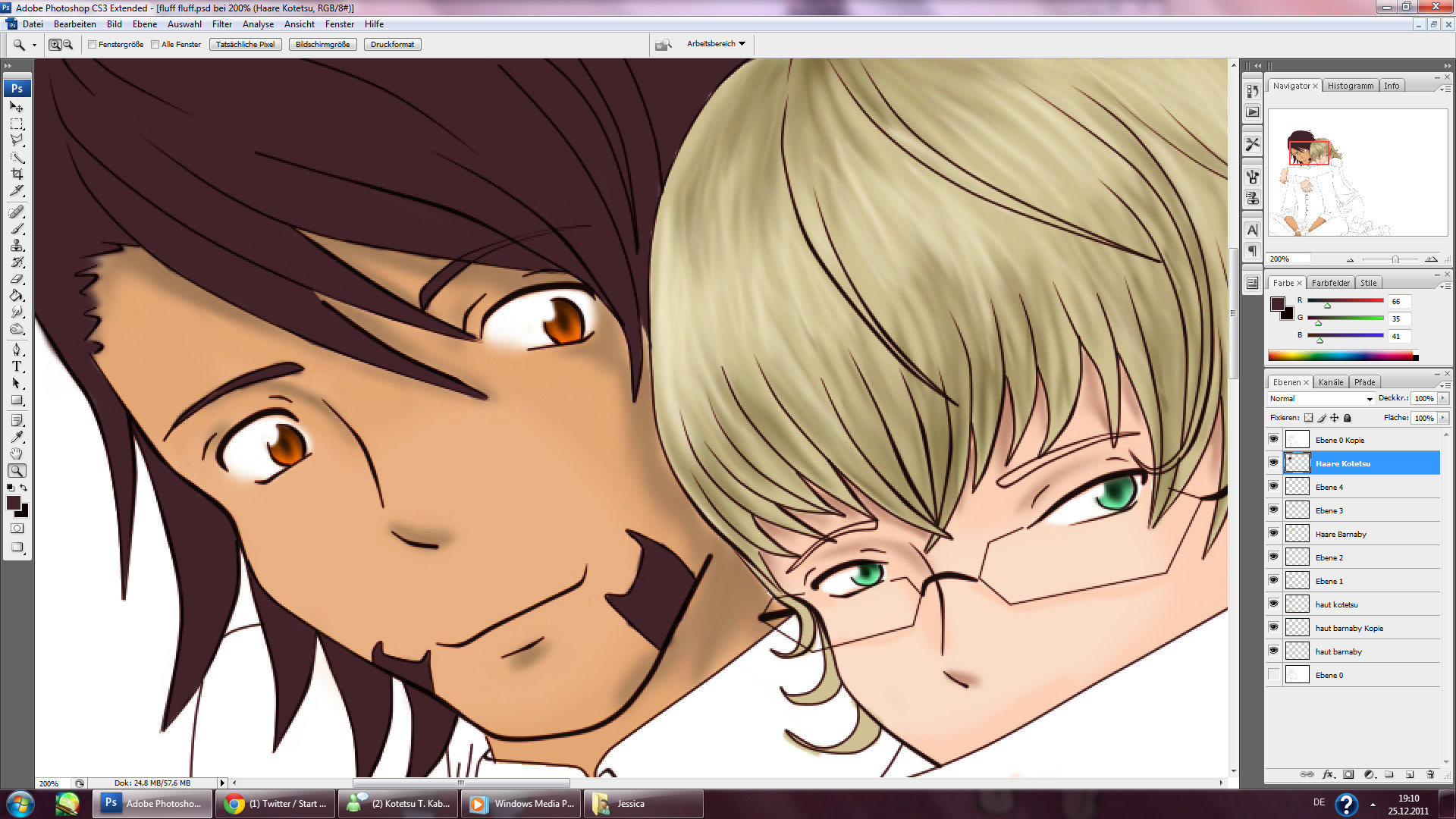1456x819 pixels.
Task: Switch to the Histogramm tab
Action: coord(1350,86)
